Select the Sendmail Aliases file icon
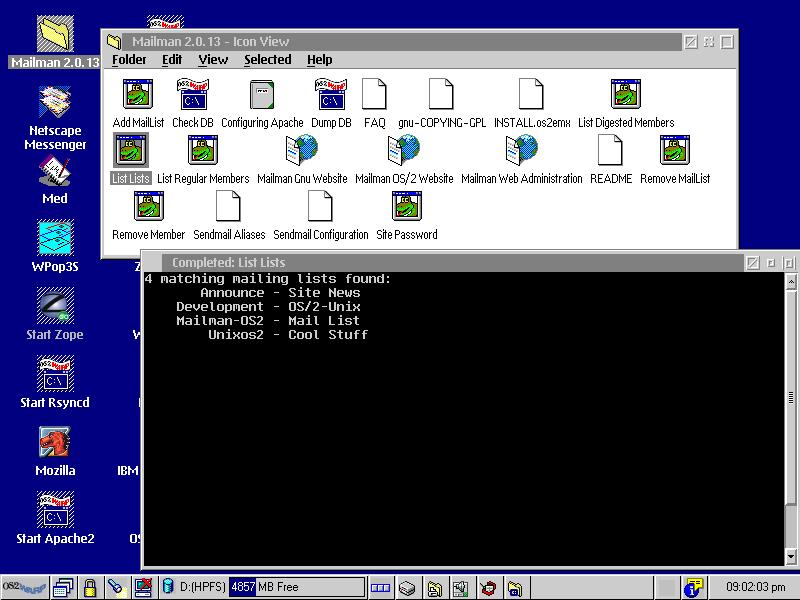Screen dimensions: 800x600 click(x=228, y=206)
